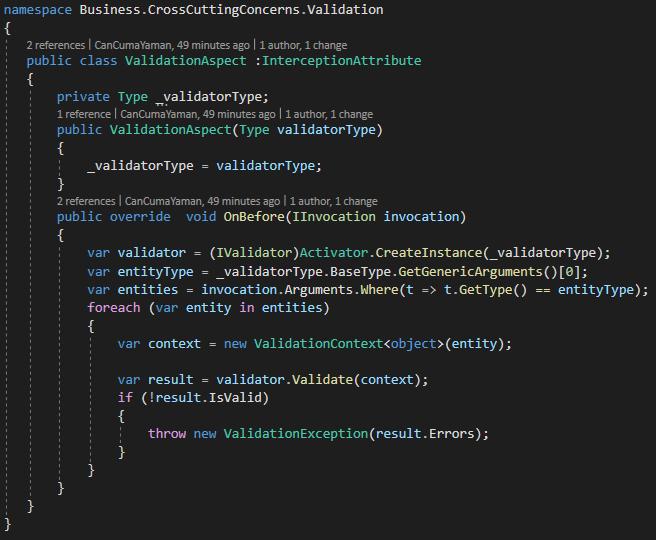656x540 pixels.
Task: Click "1 author, 1 change" above class declaration
Action: pyautogui.click(x=305, y=46)
